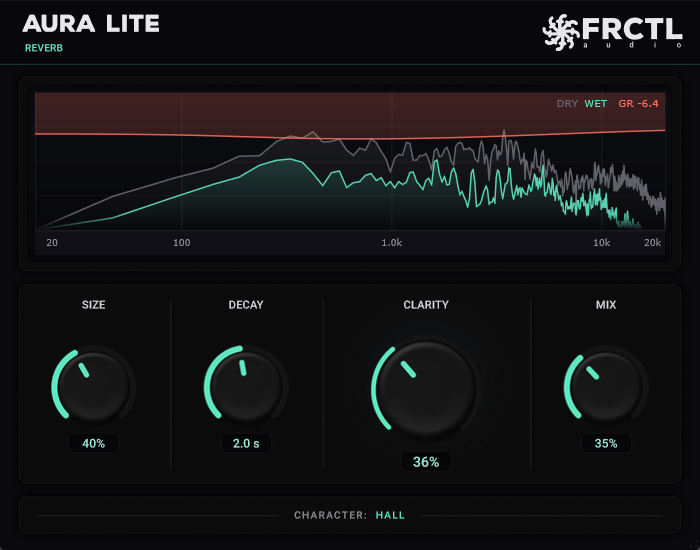Click the red gain reduction curve
This screenshot has width=700, height=550.
click(x=350, y=138)
